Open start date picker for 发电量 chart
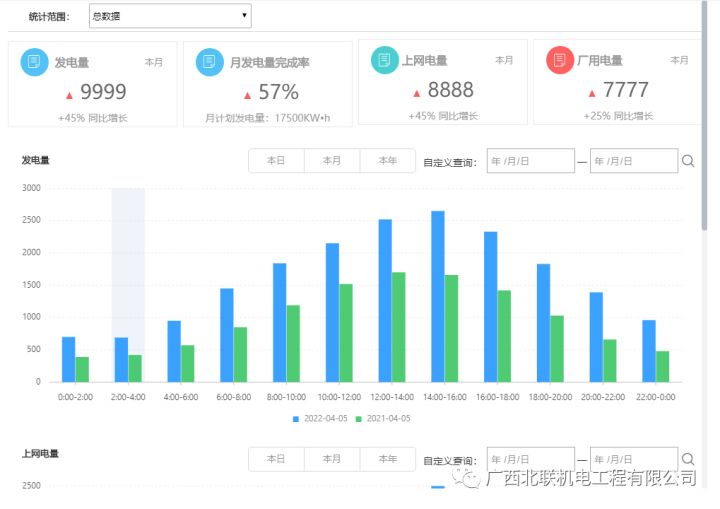Screen dimensions: 720x509 click(x=530, y=161)
